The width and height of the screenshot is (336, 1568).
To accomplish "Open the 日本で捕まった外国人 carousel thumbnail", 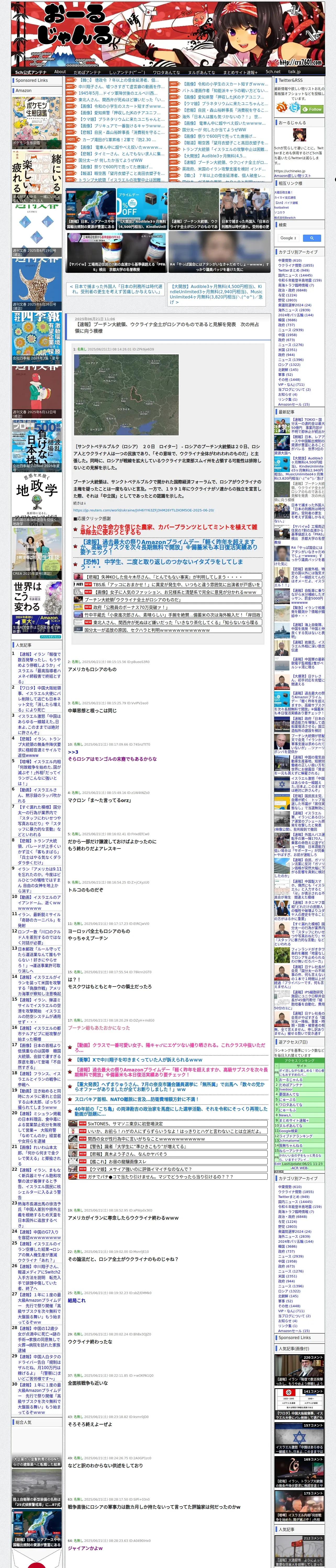I will (x=245, y=209).
